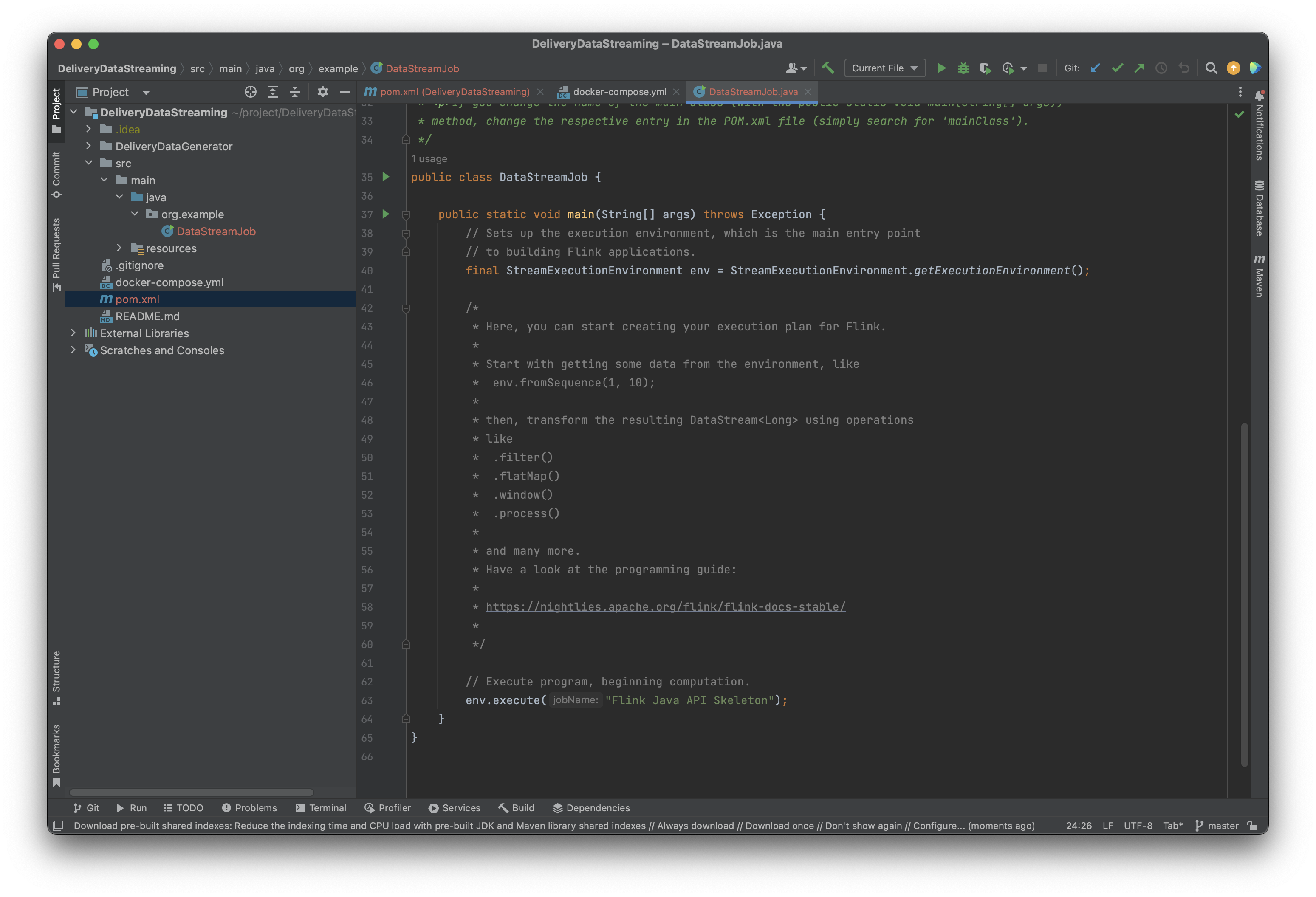
Task: Run current file with green play button
Action: [941, 68]
